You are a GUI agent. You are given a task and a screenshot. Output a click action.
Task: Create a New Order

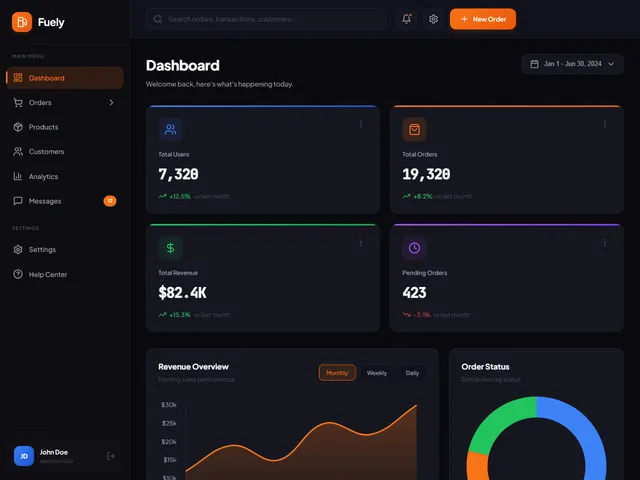(483, 19)
